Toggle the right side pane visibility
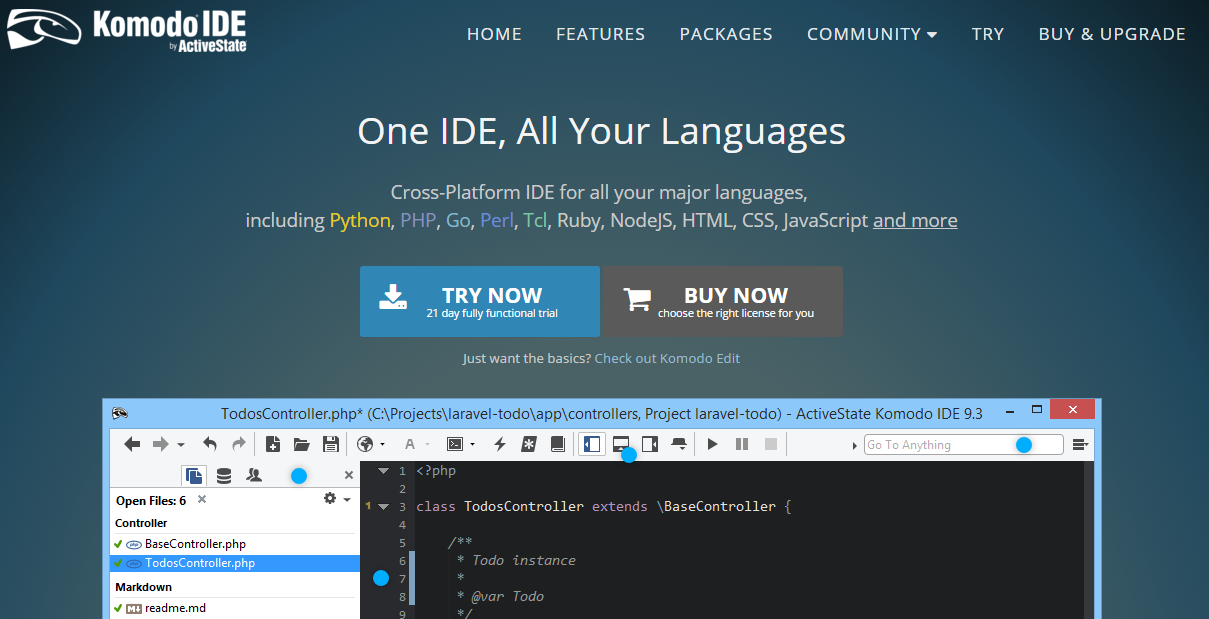Screen dimensions: 1209x619 [650, 444]
